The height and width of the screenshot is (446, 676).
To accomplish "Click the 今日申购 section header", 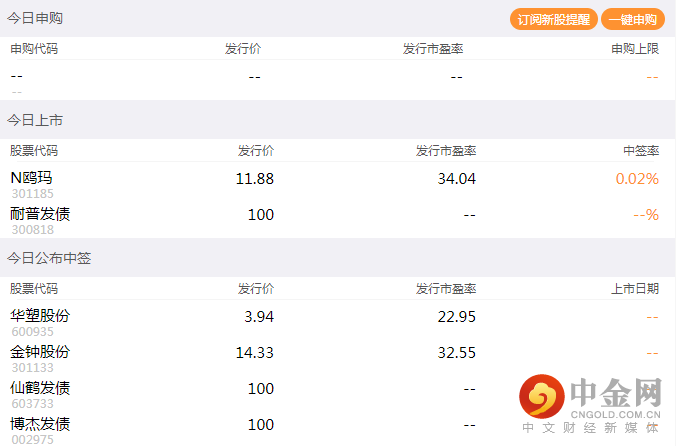I will (35, 18).
